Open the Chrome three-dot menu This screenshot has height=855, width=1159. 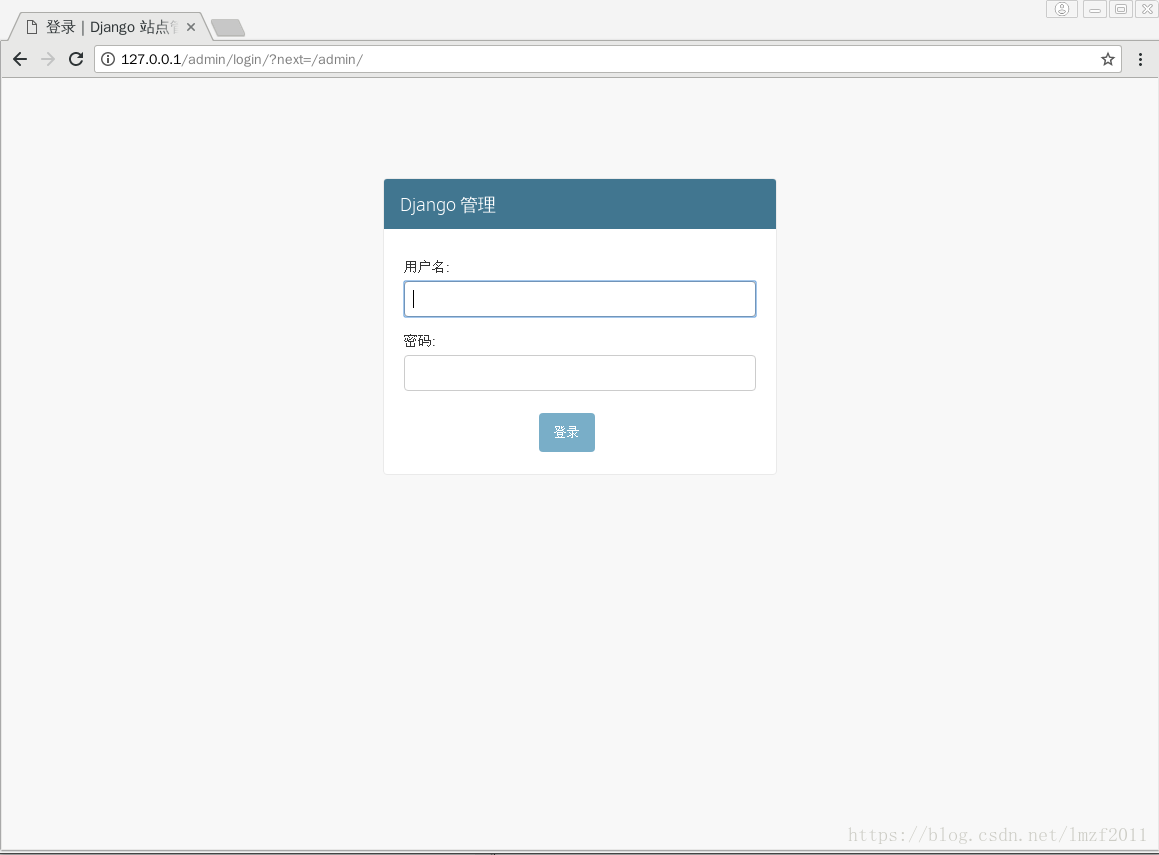tap(1141, 59)
